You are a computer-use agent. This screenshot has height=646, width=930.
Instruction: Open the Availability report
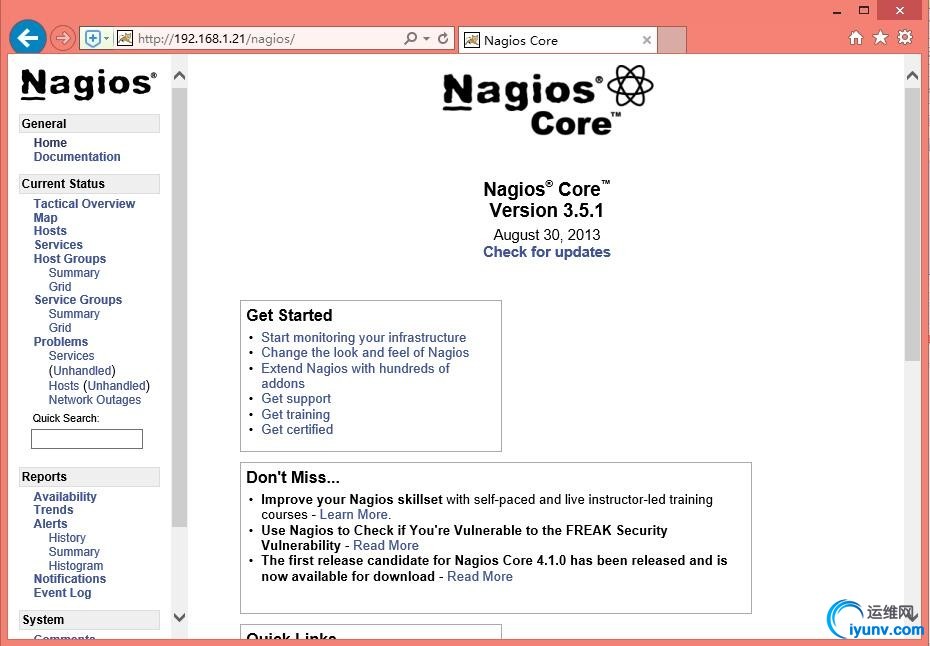click(65, 497)
